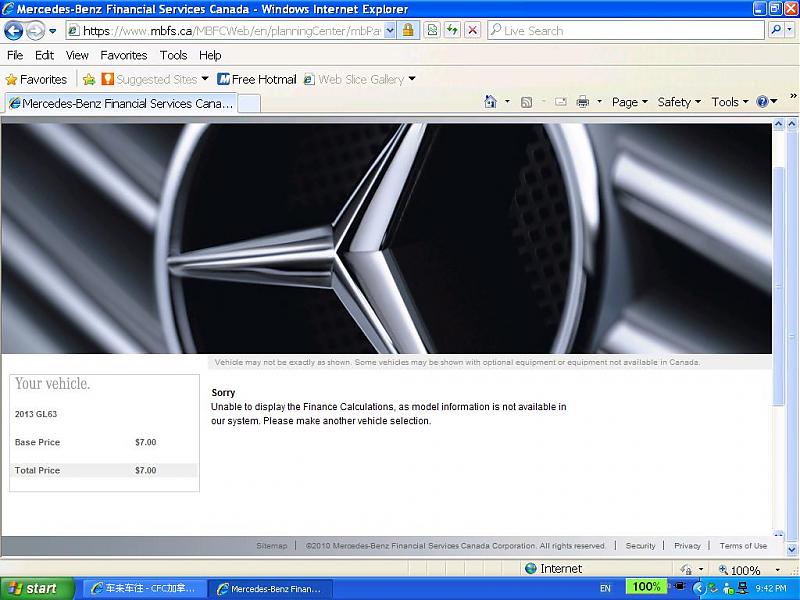Open the Tools command bar menu
The height and width of the screenshot is (600, 800).
[x=730, y=102]
